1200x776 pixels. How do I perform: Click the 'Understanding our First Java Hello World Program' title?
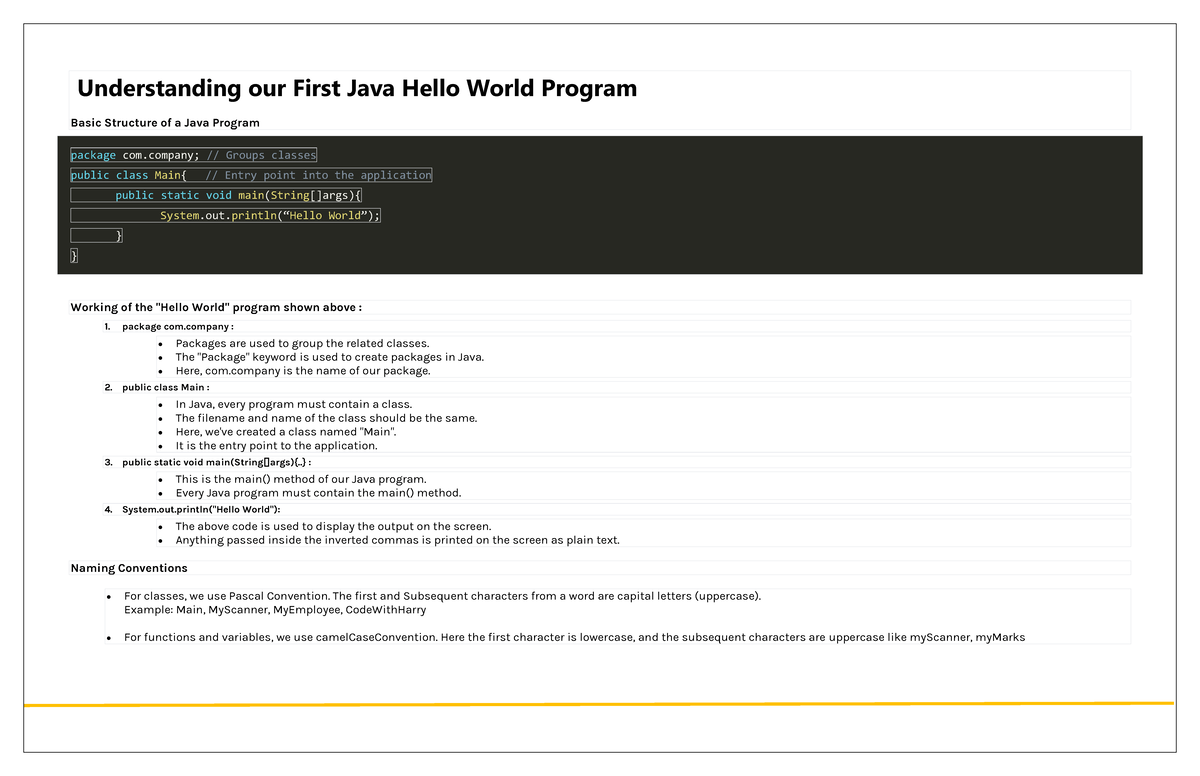pyautogui.click(x=356, y=89)
